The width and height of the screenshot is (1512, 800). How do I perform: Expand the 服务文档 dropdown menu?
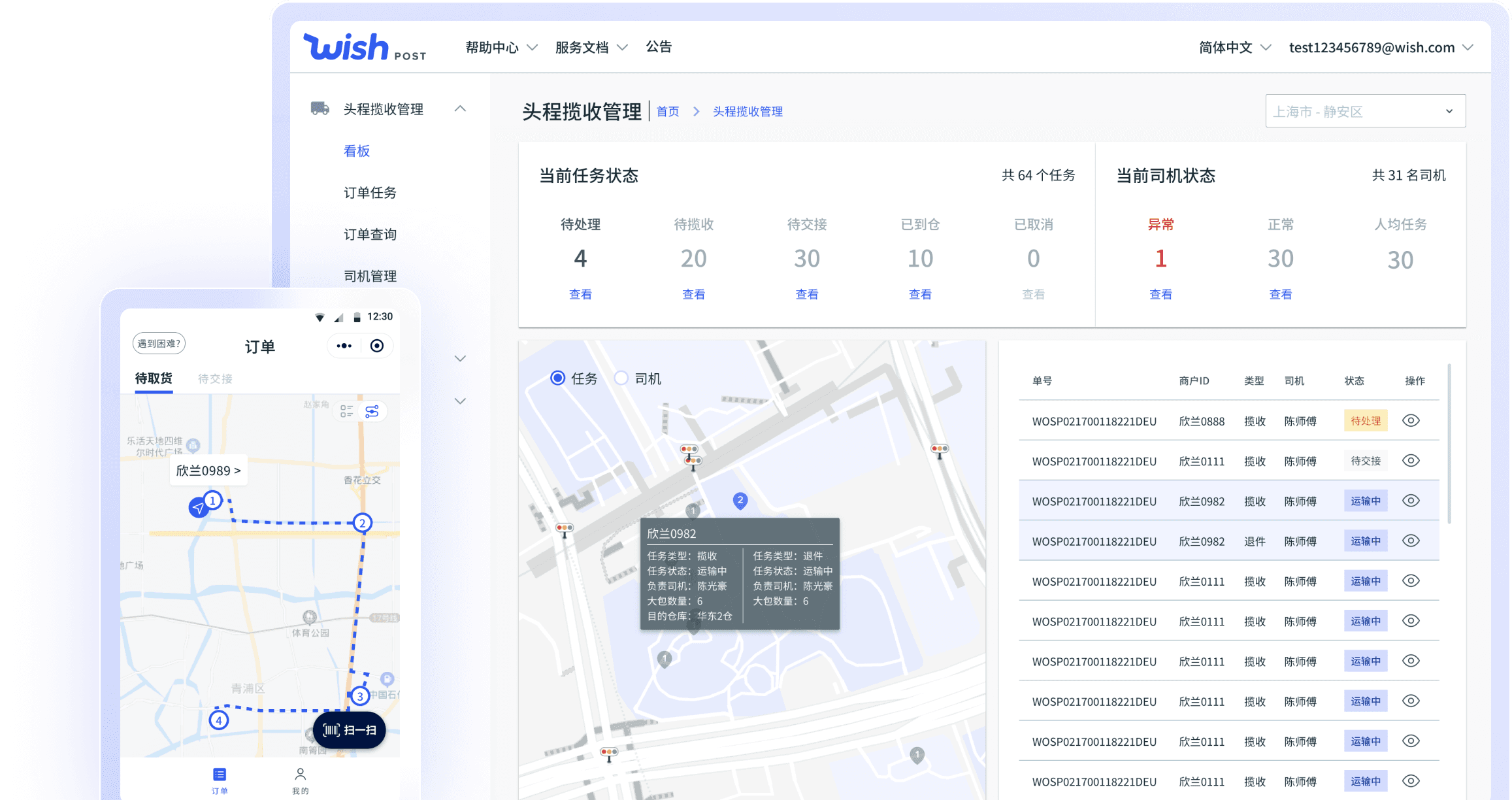591,47
